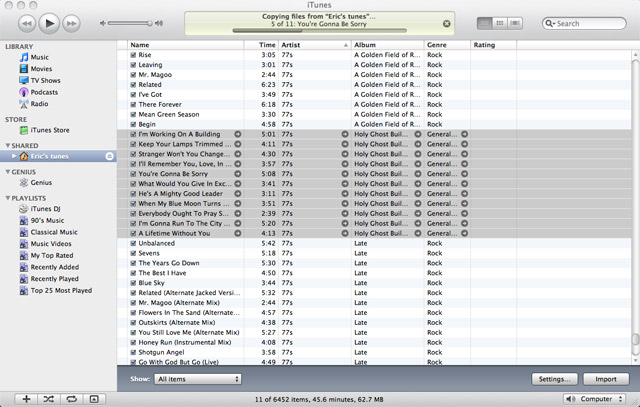Click arrow beside I'm Working On A Building name
The image size is (640, 407).
tap(238, 134)
